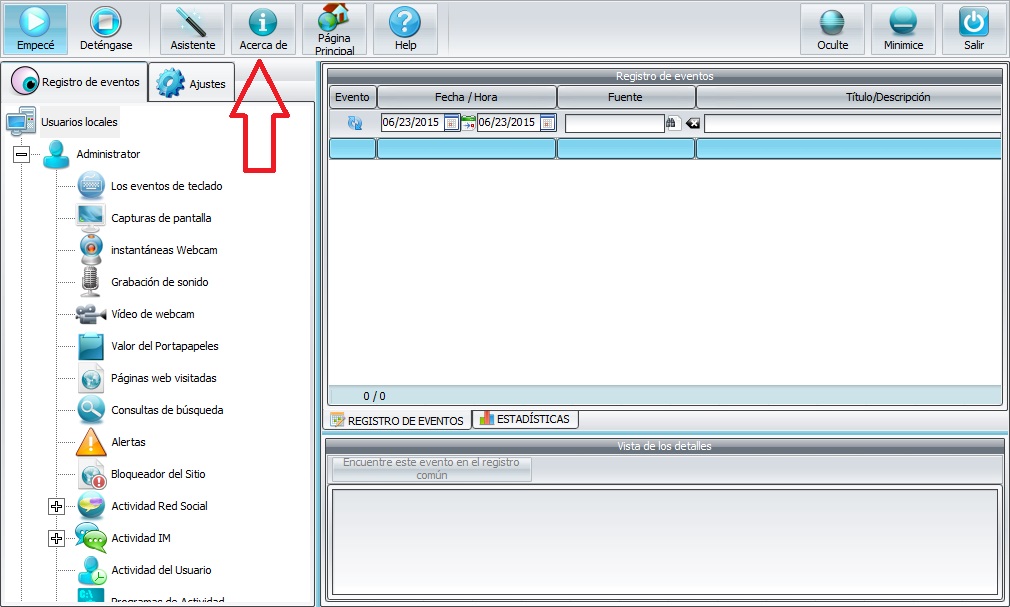Image resolution: width=1010 pixels, height=607 pixels.
Task: Open the Alertas entry
Action: [x=128, y=442]
